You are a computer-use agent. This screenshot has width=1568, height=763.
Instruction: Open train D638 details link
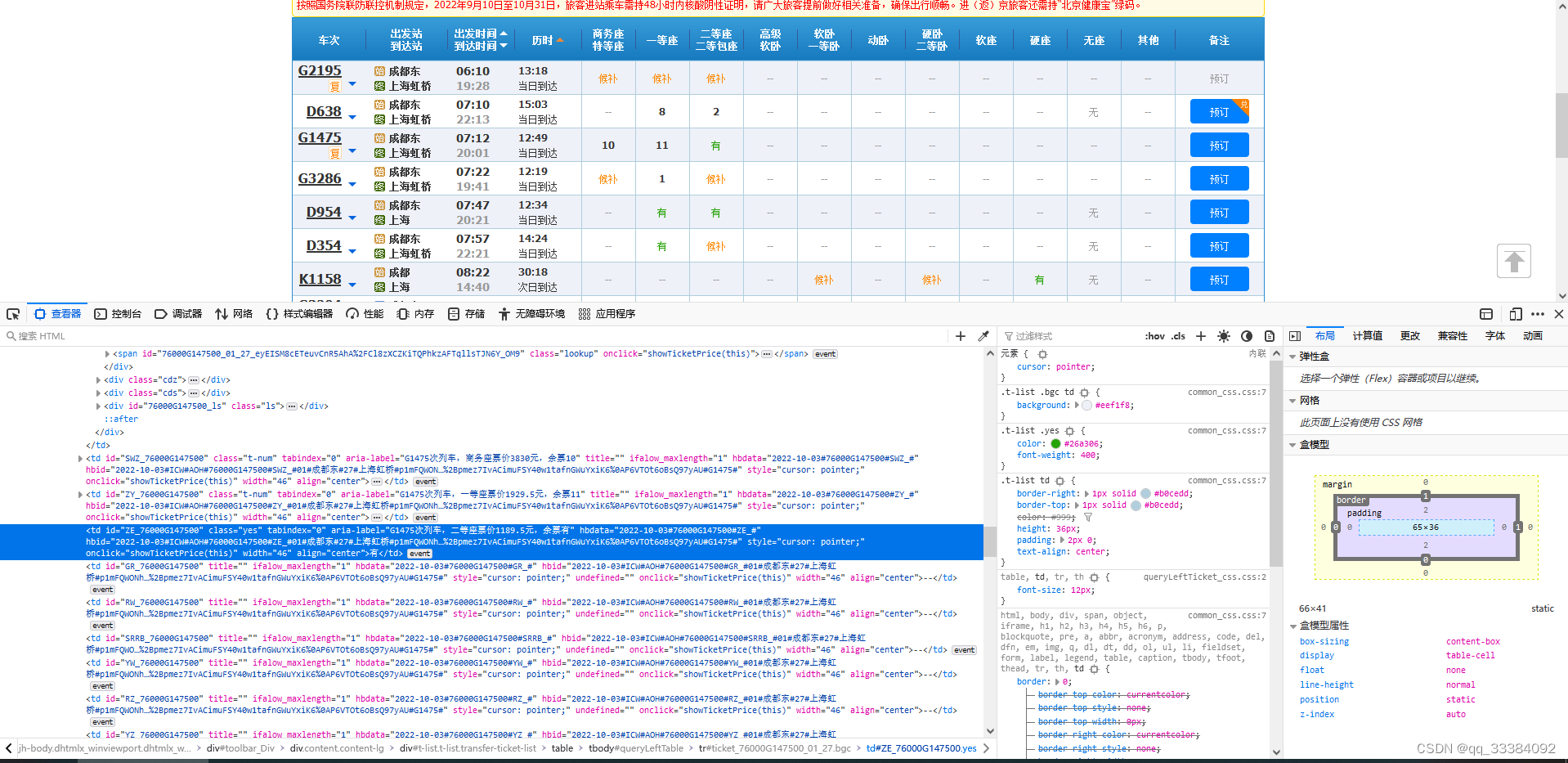[324, 112]
